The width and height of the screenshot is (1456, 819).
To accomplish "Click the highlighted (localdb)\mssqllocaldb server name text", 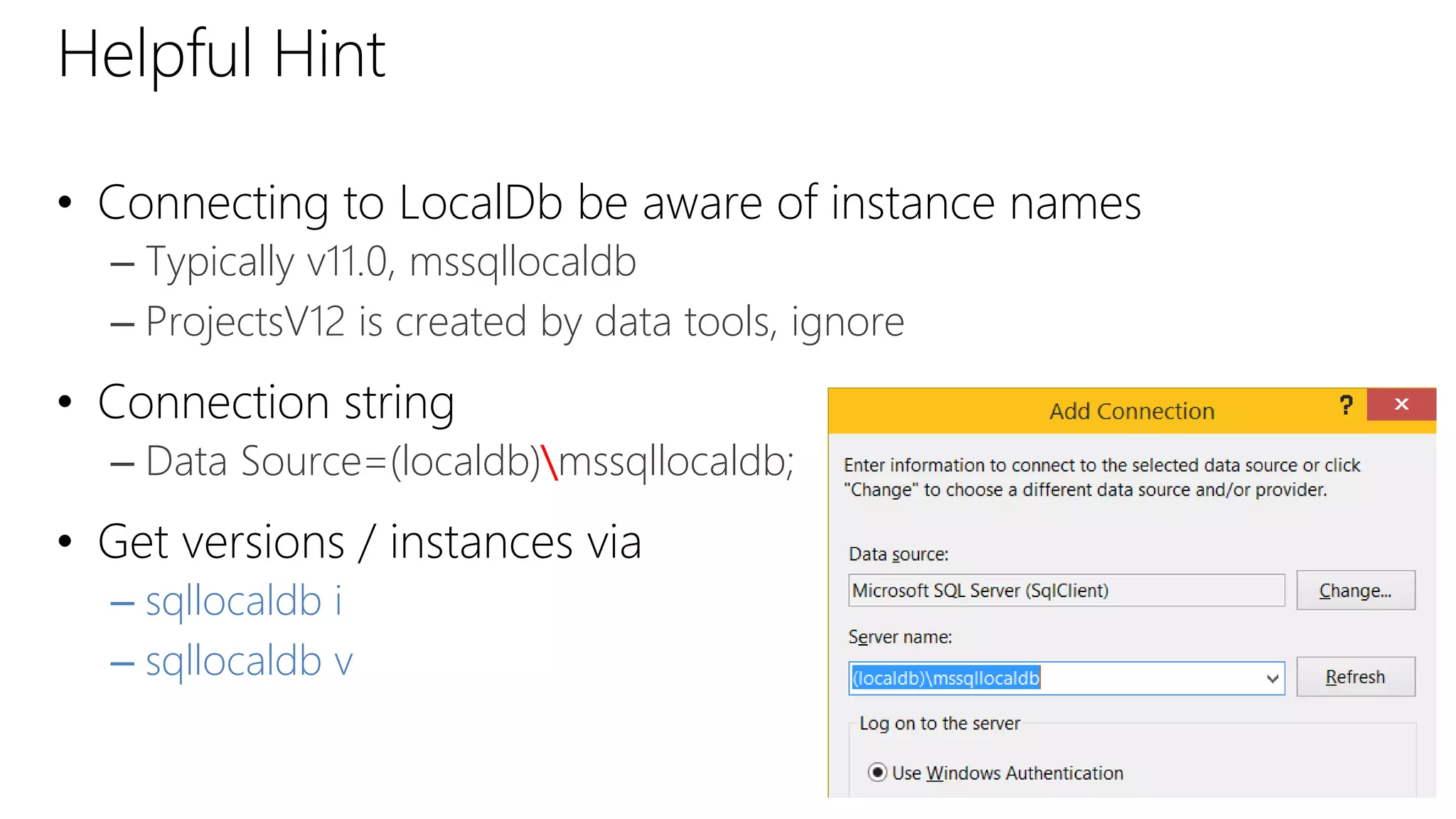I will tap(946, 678).
